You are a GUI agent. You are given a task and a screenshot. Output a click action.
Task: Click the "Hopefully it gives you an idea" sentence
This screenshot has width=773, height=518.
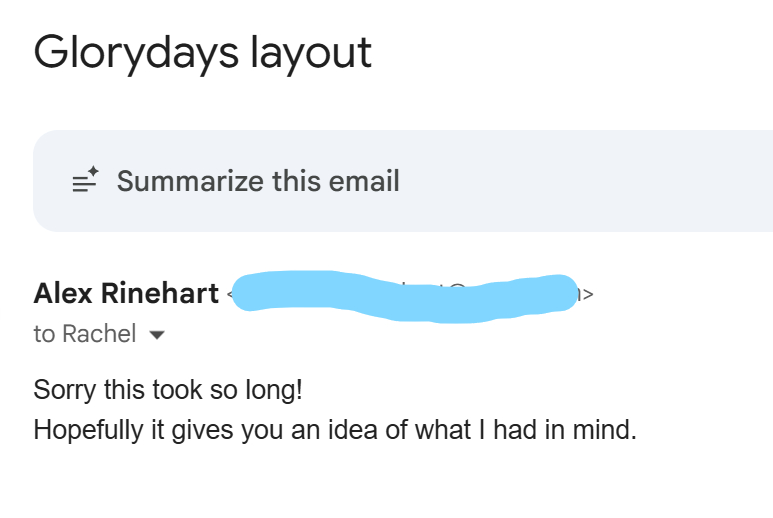click(x=334, y=430)
